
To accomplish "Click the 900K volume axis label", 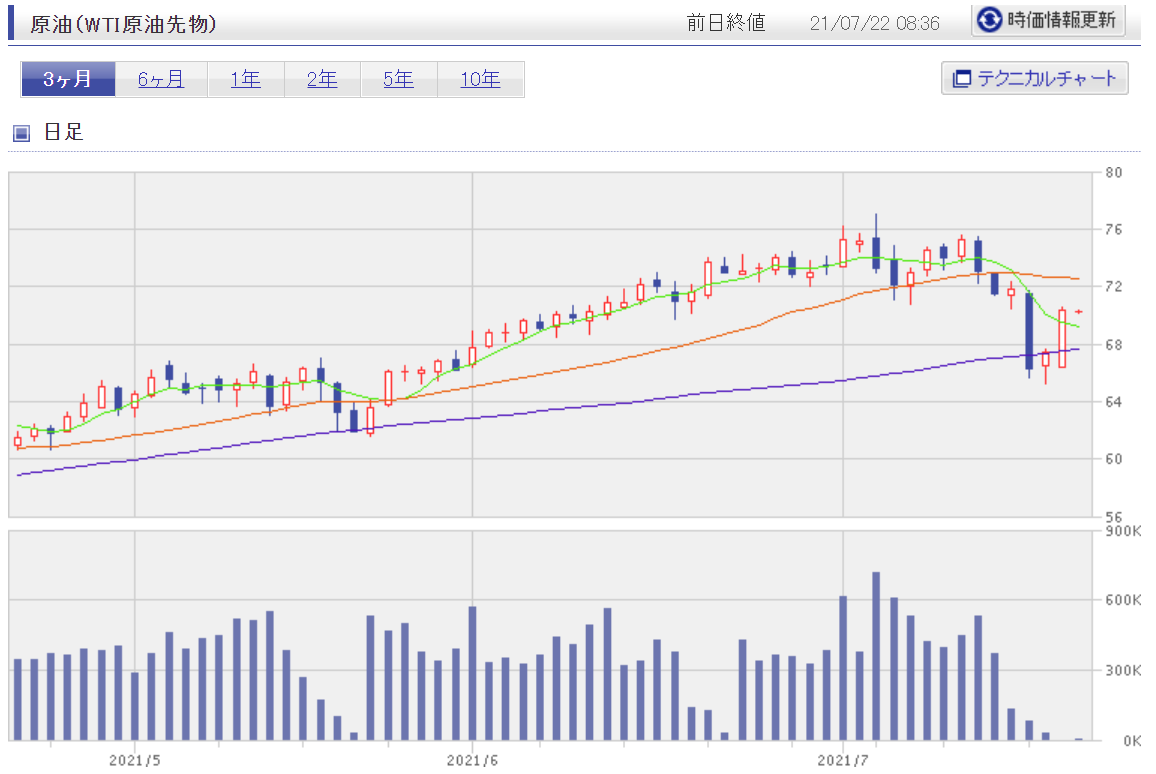I will coord(1124,531).
